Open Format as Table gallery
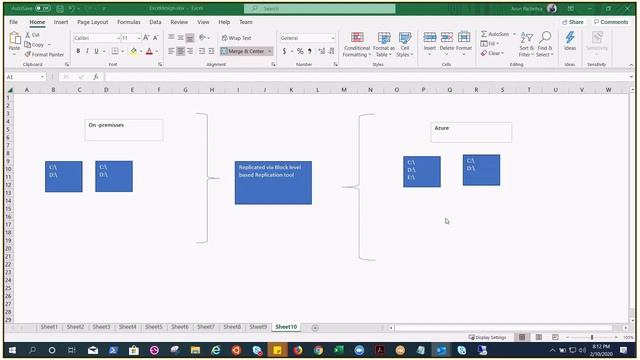Image resolution: width=640 pixels, height=360 pixels. pos(384,44)
